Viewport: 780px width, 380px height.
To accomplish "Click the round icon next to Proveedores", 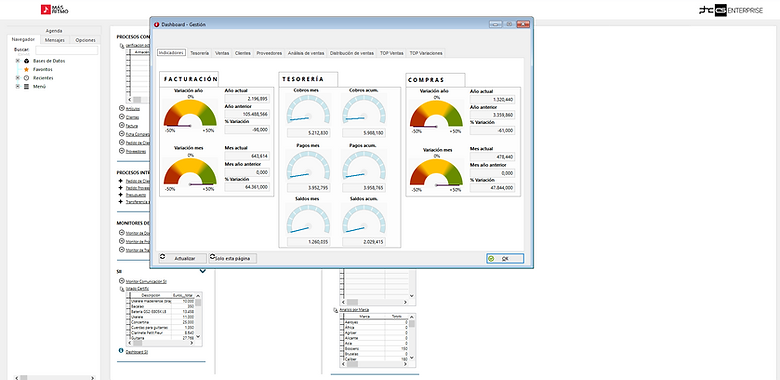I will pos(122,151).
